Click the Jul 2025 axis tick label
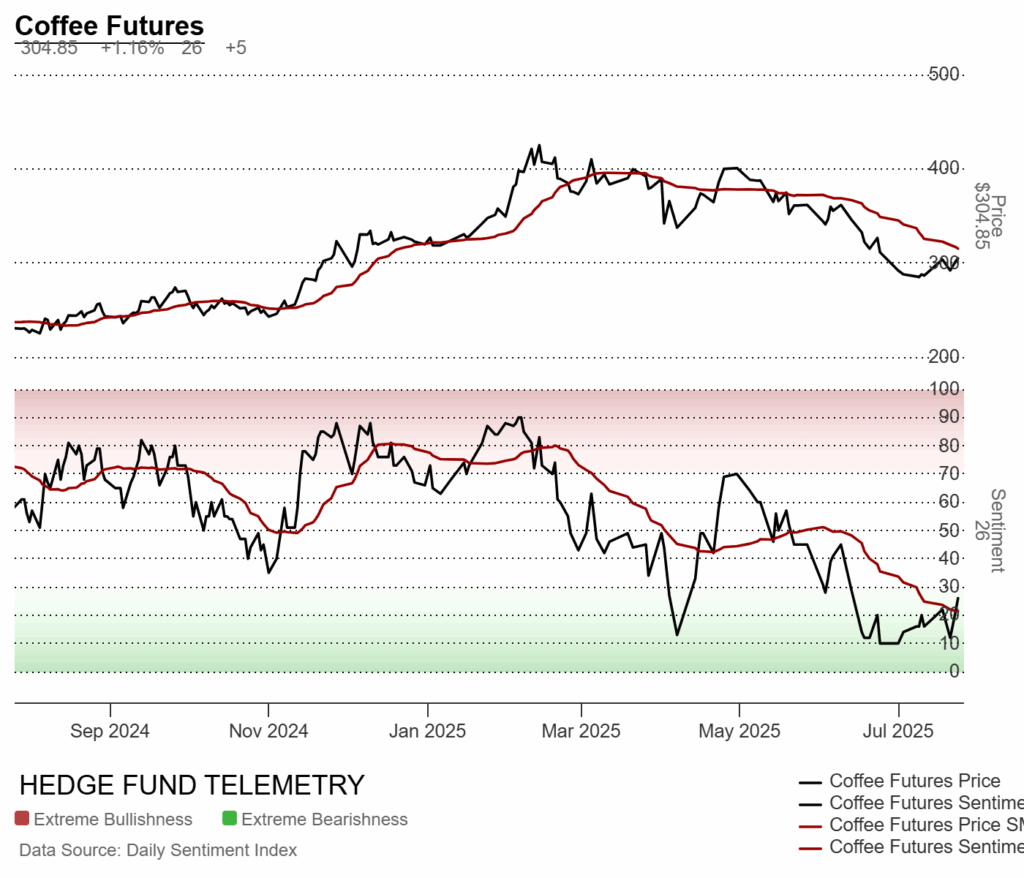1024x878 pixels. tap(898, 730)
